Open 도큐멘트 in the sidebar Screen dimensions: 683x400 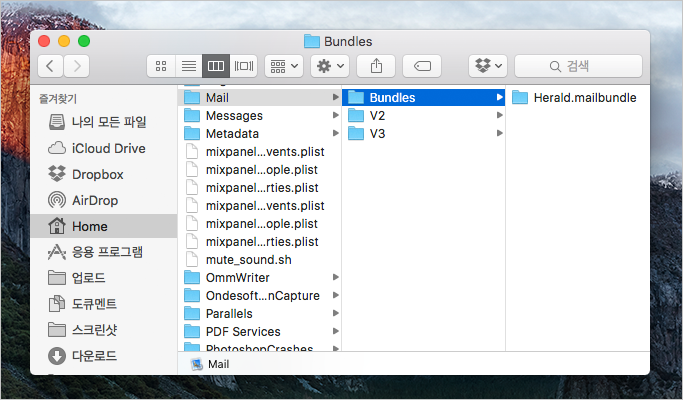(x=104, y=304)
